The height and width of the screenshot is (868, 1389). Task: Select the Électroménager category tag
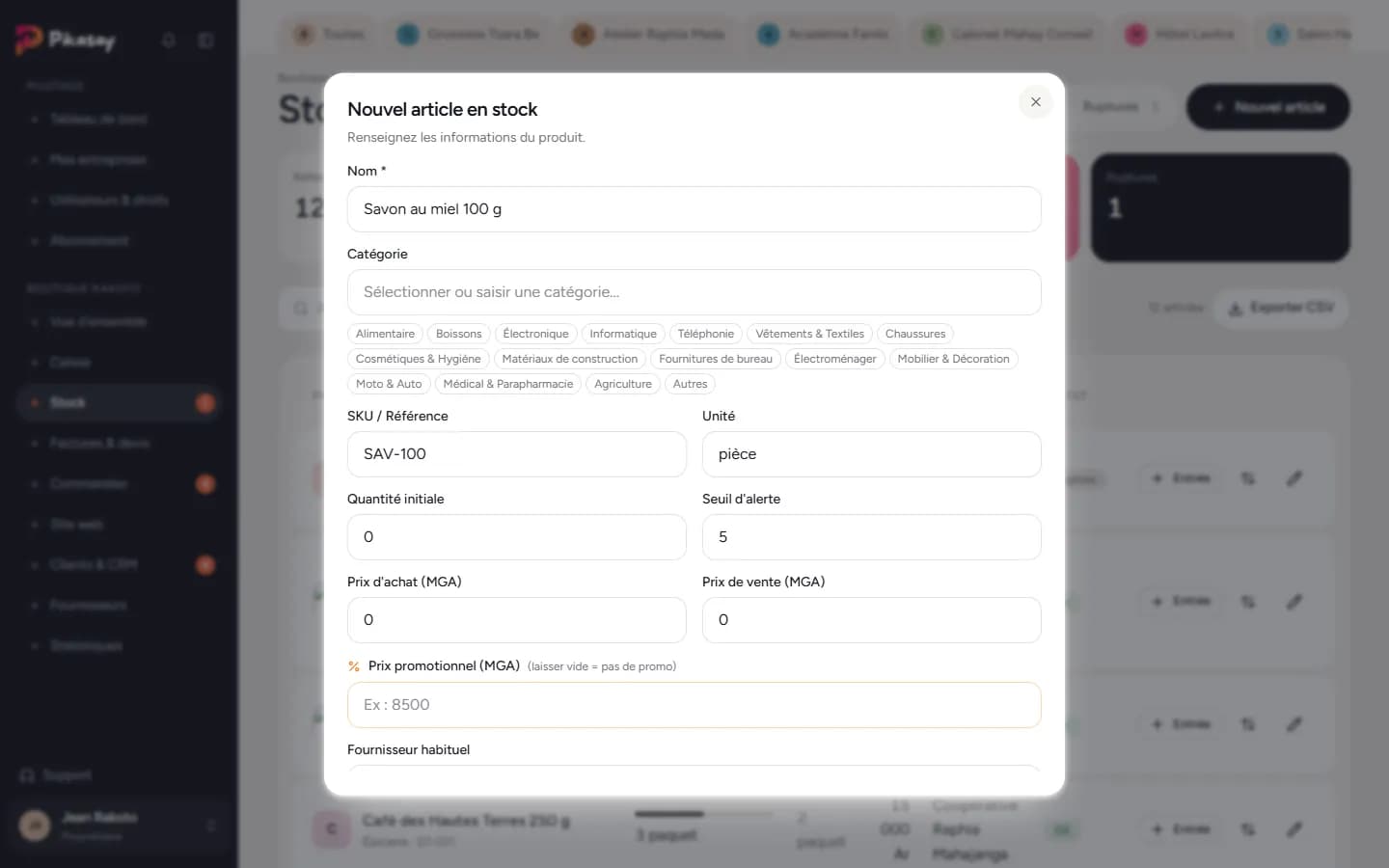pos(835,359)
